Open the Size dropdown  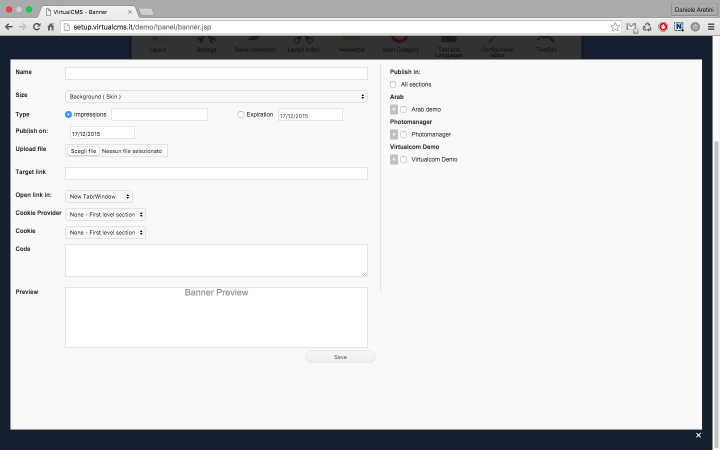click(x=216, y=96)
